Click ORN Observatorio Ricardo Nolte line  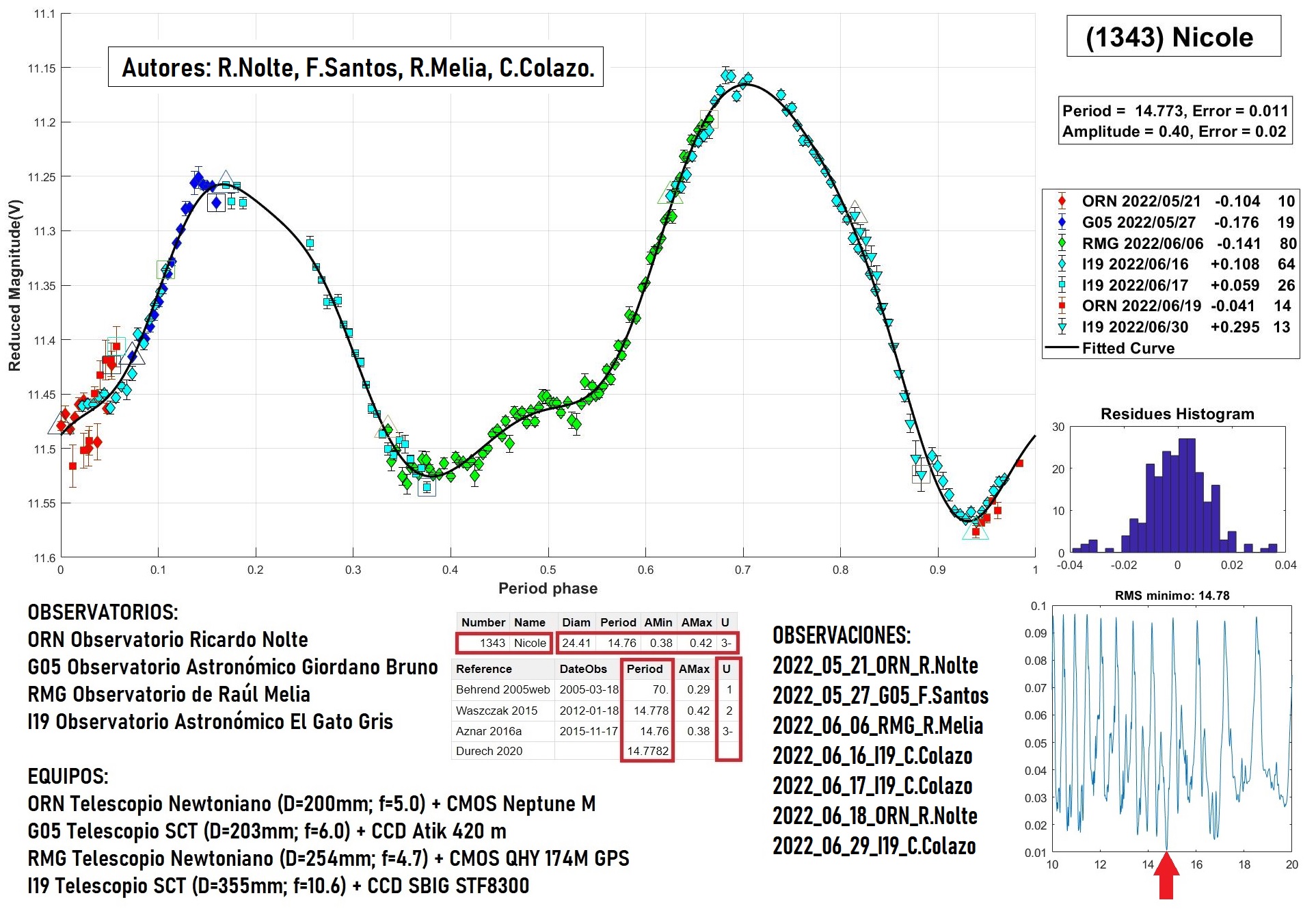167,639
